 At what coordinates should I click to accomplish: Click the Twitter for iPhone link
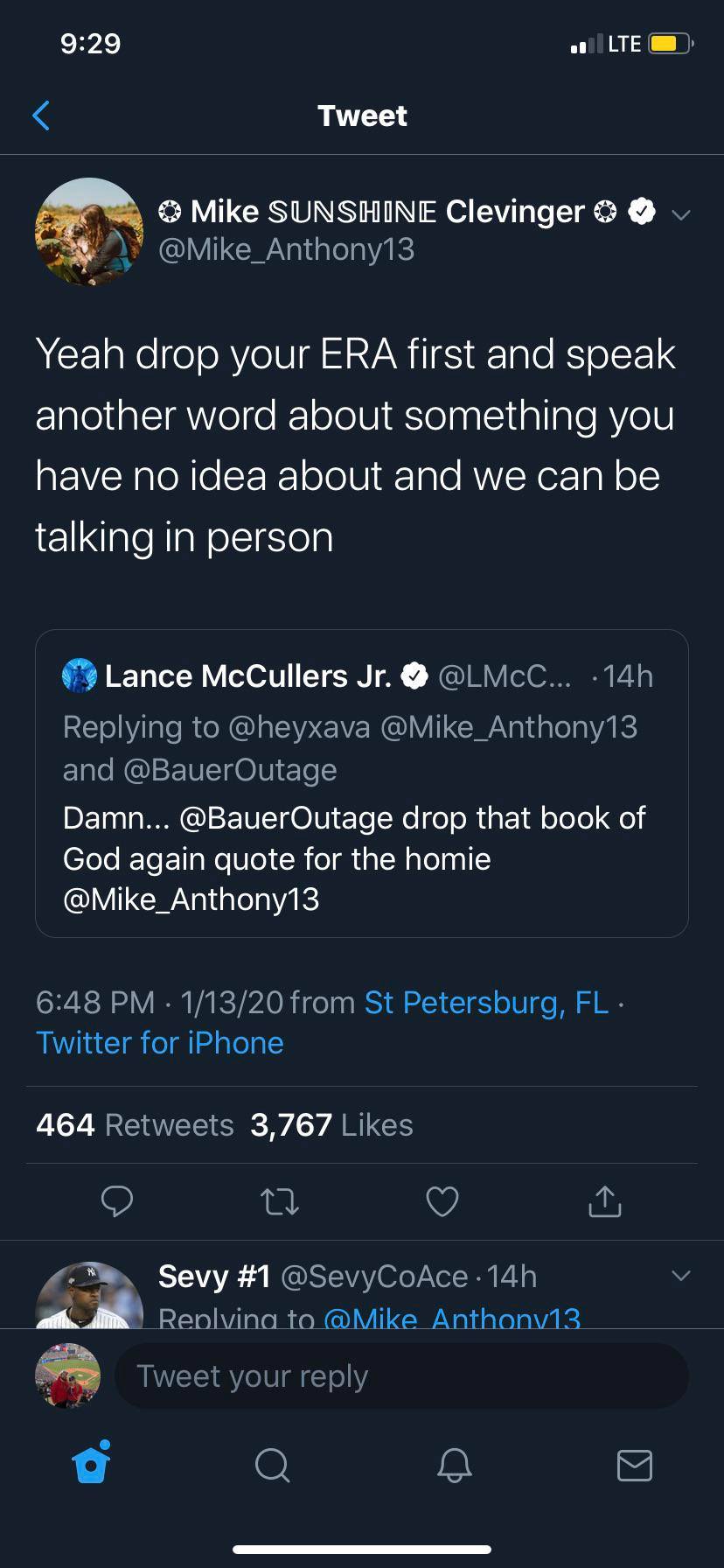pos(159,1042)
